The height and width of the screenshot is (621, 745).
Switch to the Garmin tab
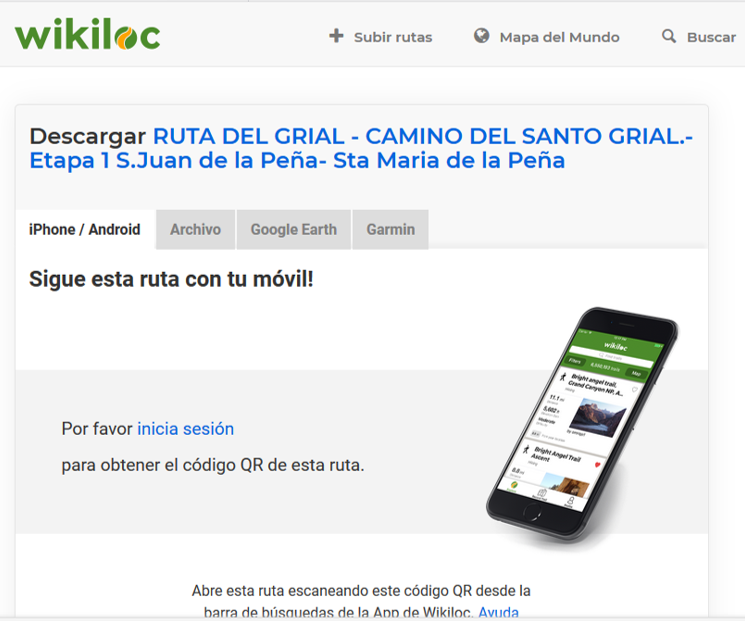391,229
